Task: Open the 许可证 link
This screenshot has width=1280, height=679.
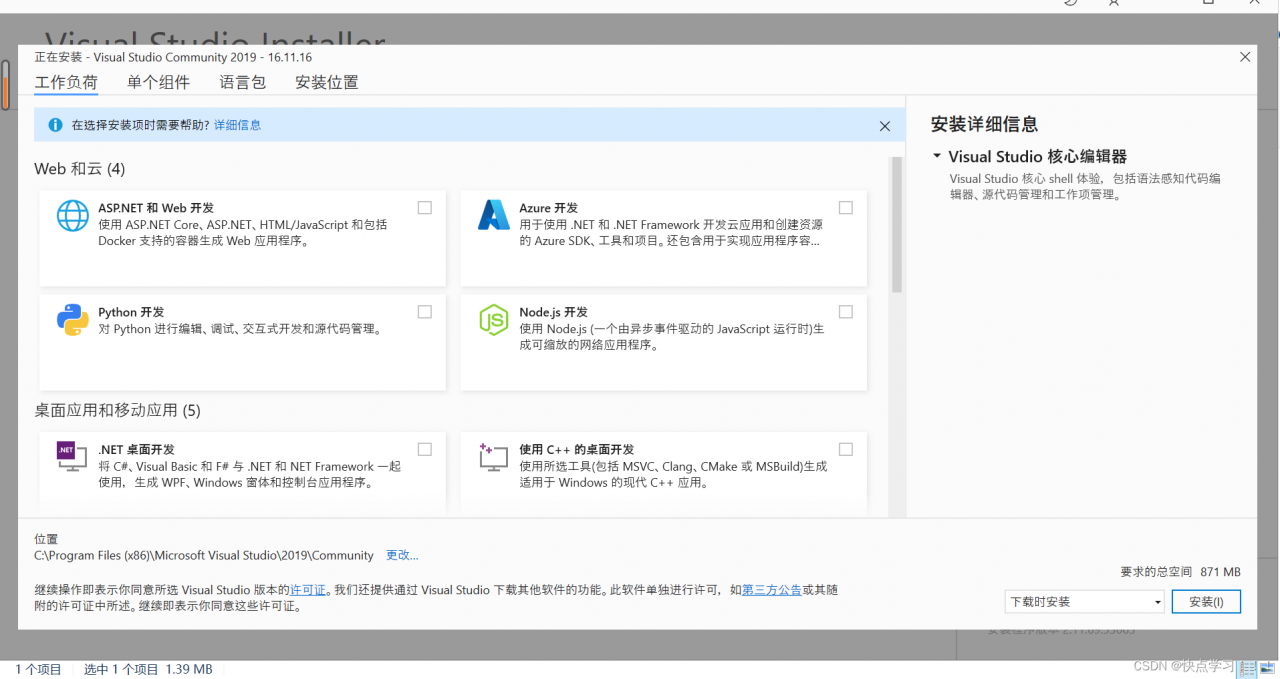Action: point(308,590)
